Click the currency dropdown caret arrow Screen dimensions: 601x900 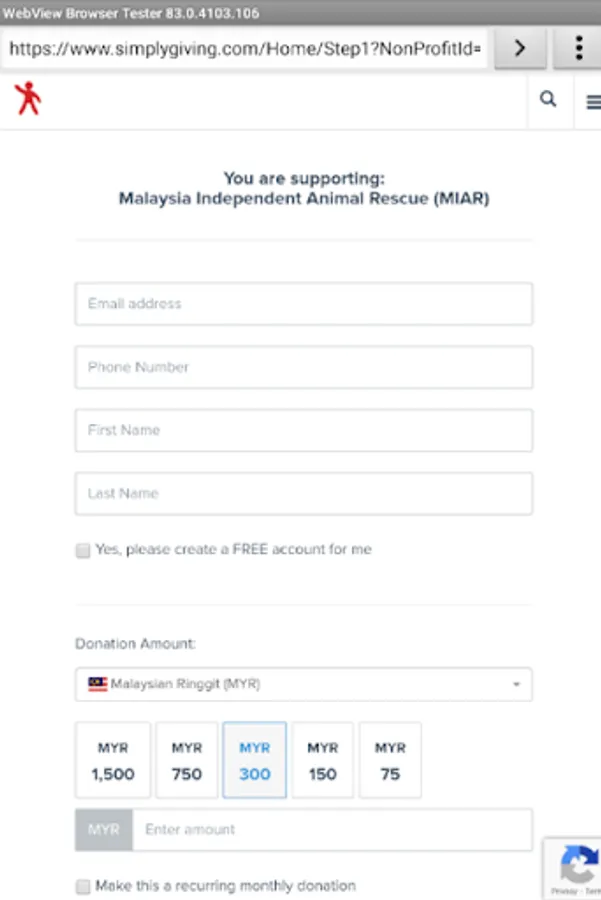tap(516, 684)
